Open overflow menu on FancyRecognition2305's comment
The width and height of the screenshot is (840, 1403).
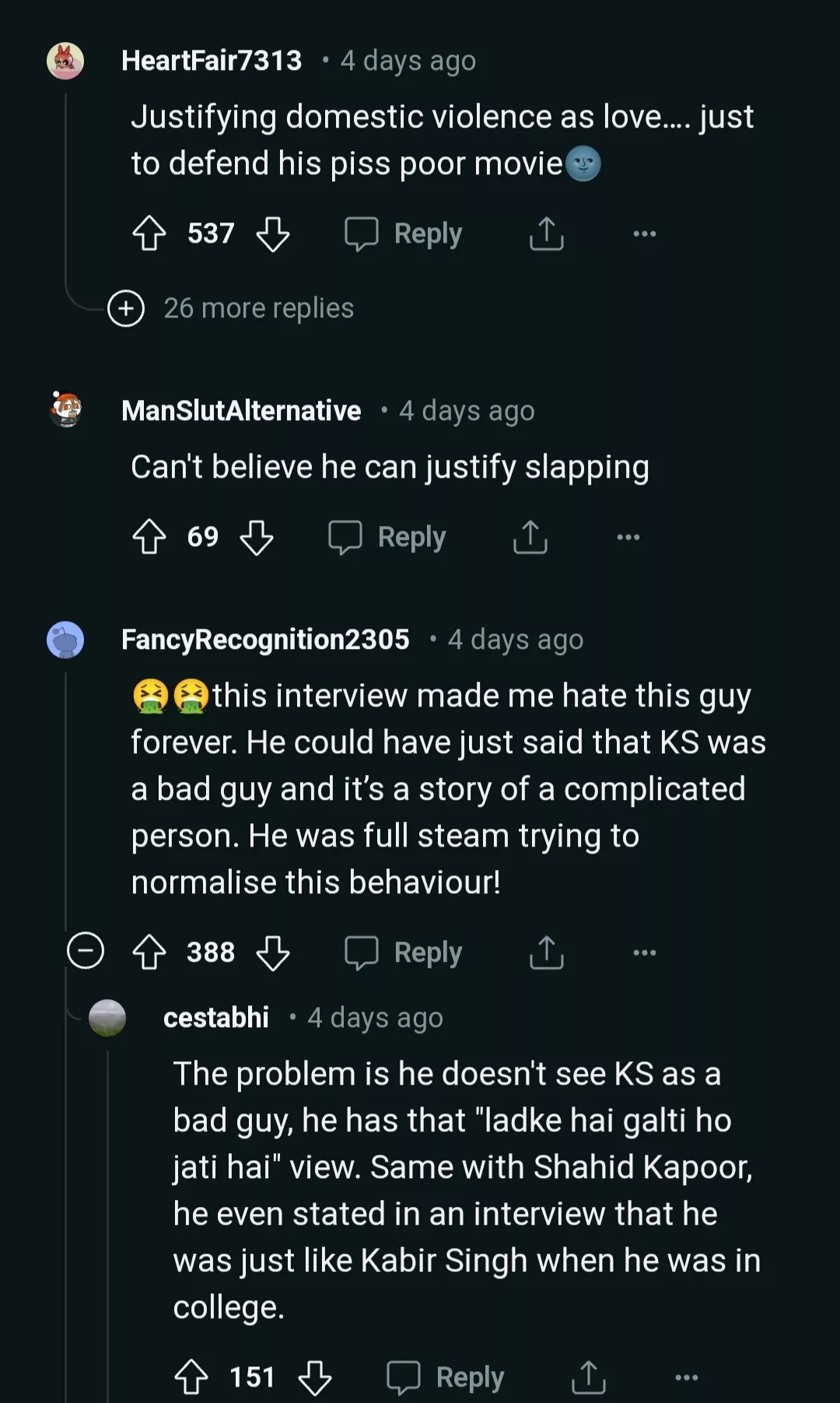(644, 952)
